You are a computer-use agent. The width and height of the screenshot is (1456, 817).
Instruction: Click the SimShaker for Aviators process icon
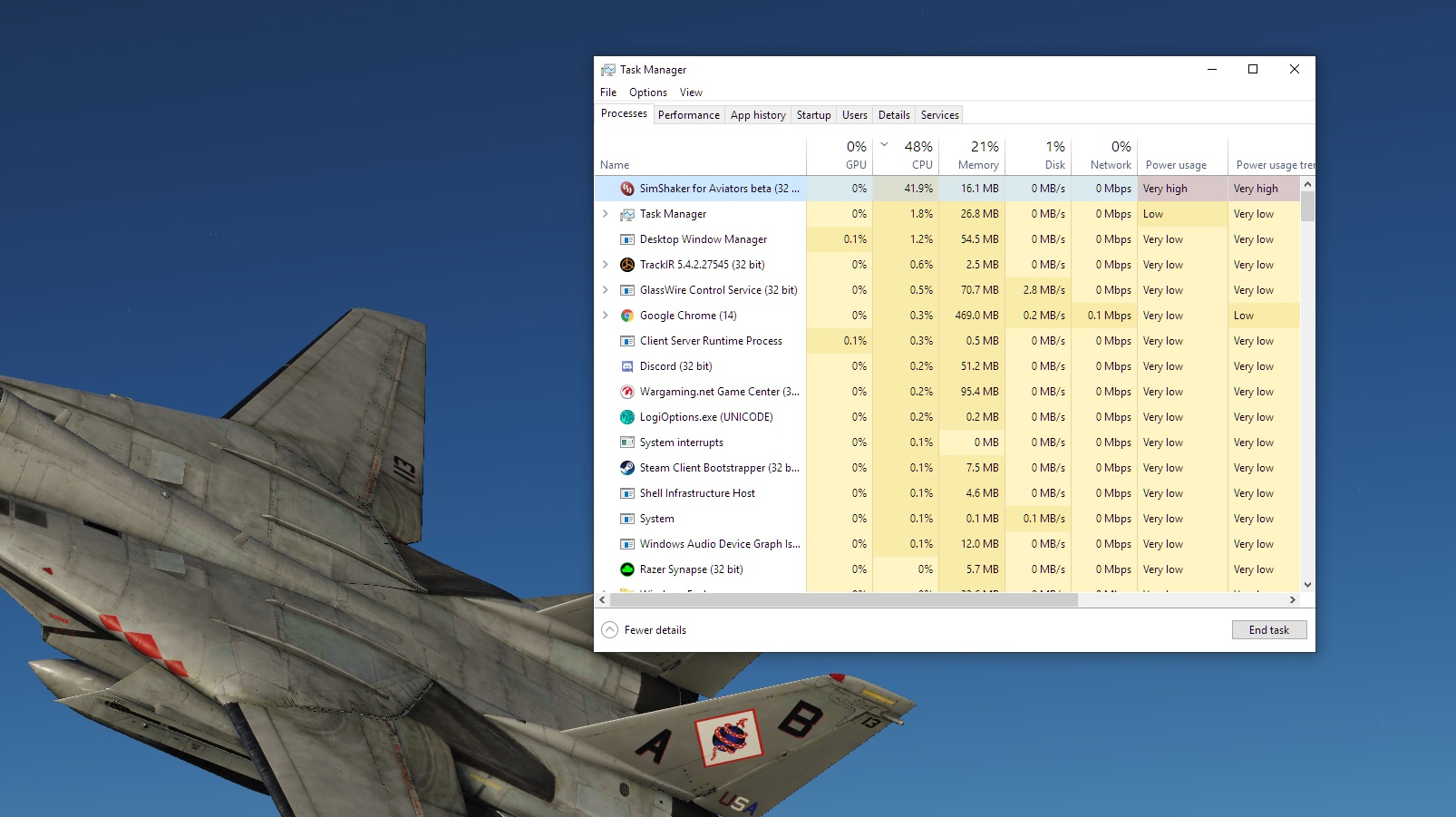click(x=626, y=189)
